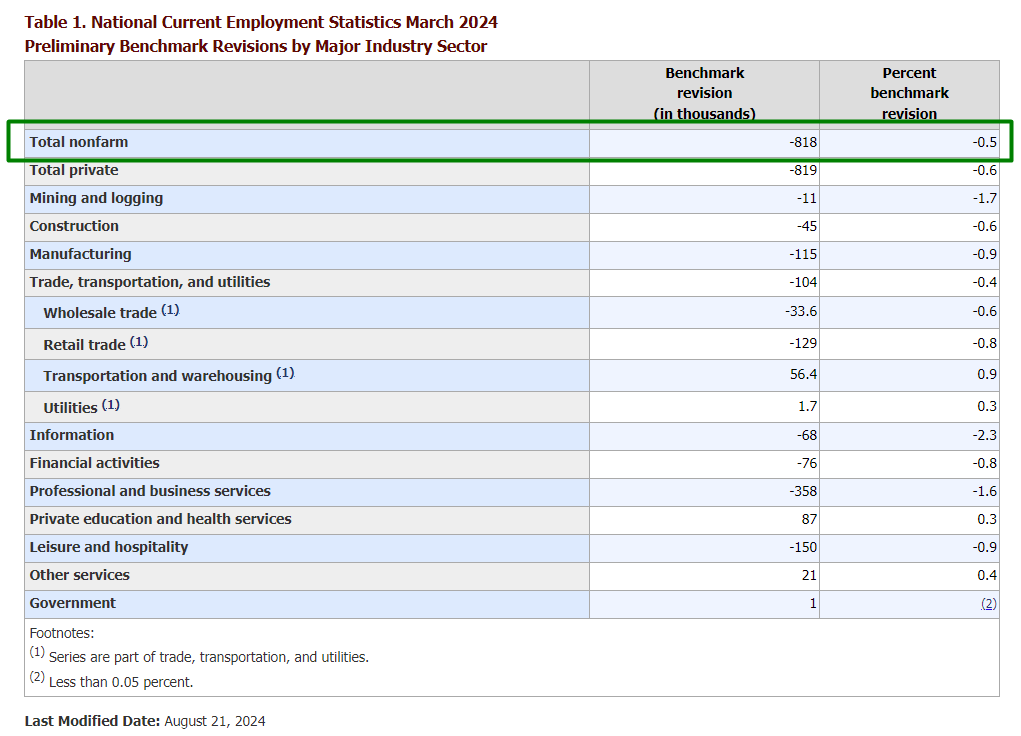1021x736 pixels.
Task: Click the Last Modified Date text
Action: point(145,721)
